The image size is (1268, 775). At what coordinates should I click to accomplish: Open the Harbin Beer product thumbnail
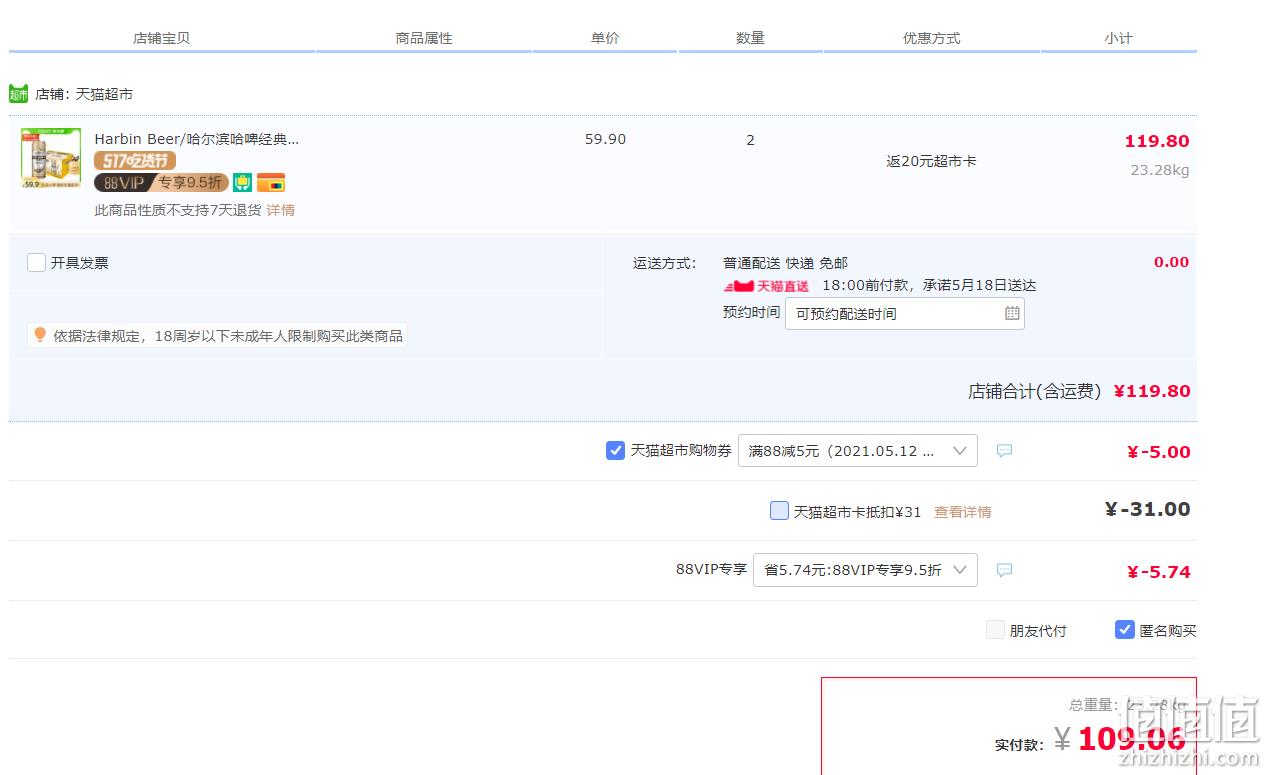click(51, 158)
